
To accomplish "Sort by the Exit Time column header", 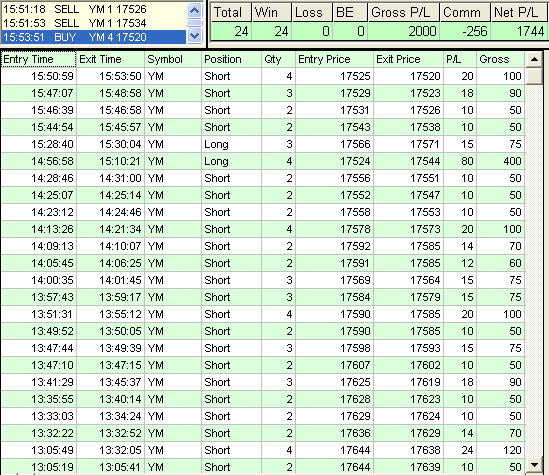I will click(110, 59).
